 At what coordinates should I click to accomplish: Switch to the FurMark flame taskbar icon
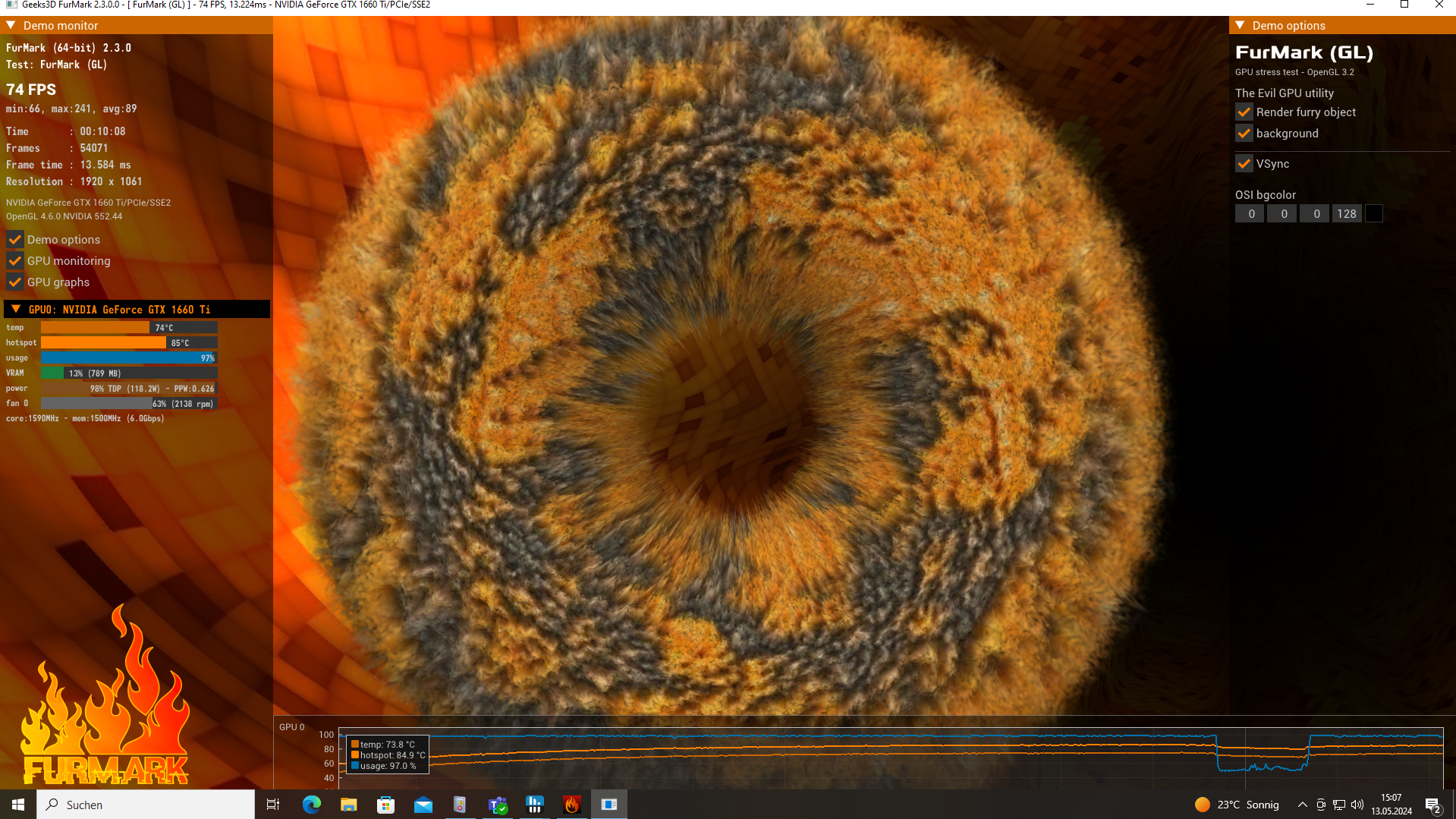(572, 805)
